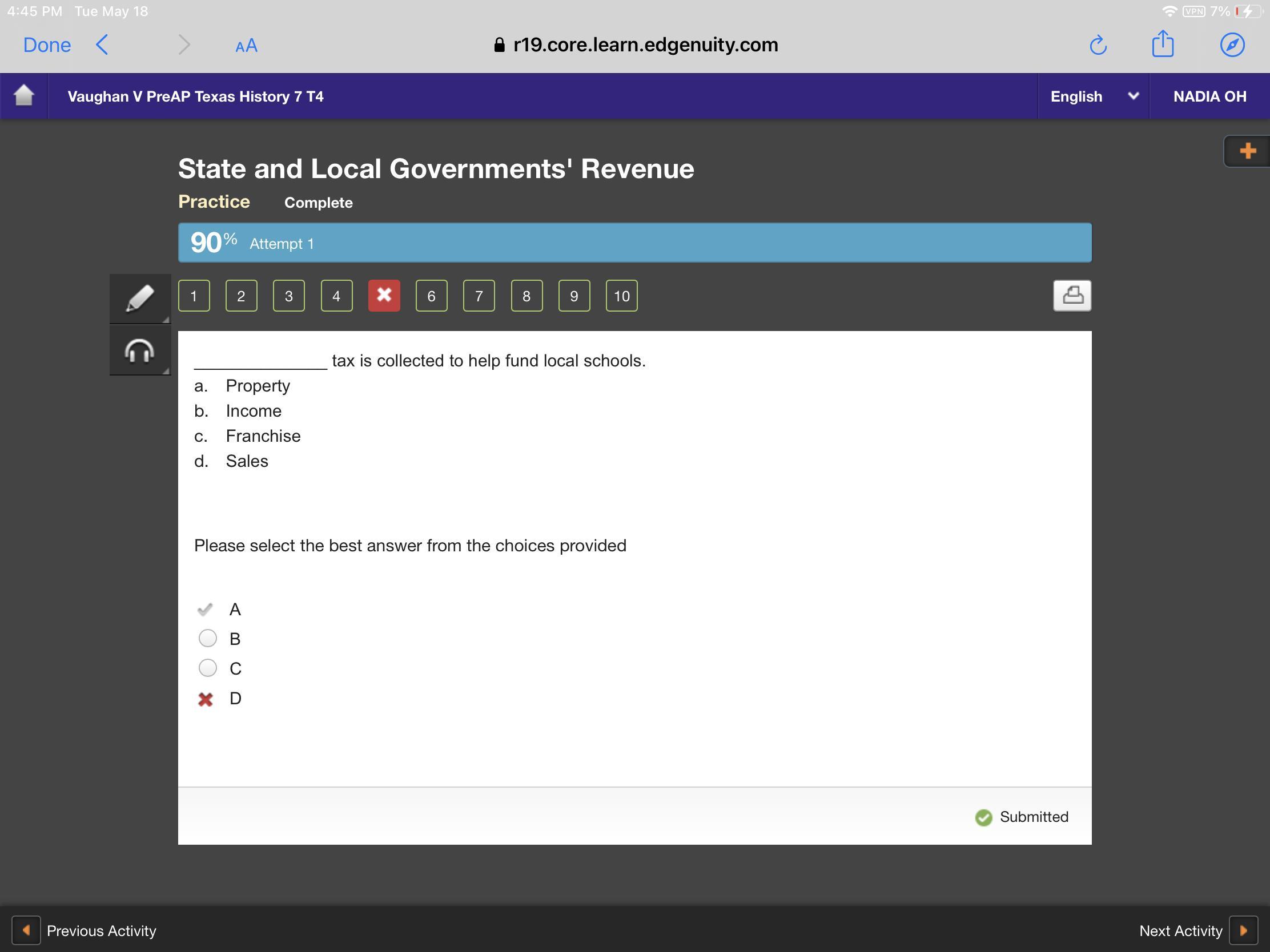
Task: Open the headphones read-aloud tool
Action: 139,350
